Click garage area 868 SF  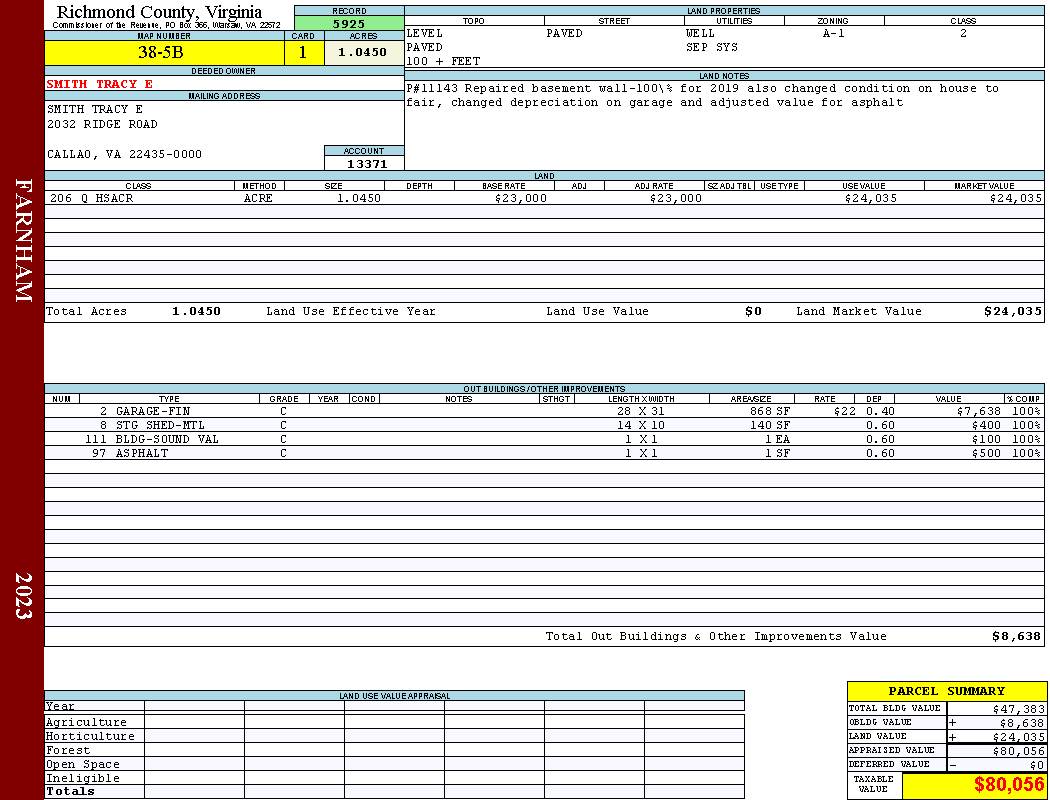[x=770, y=411]
